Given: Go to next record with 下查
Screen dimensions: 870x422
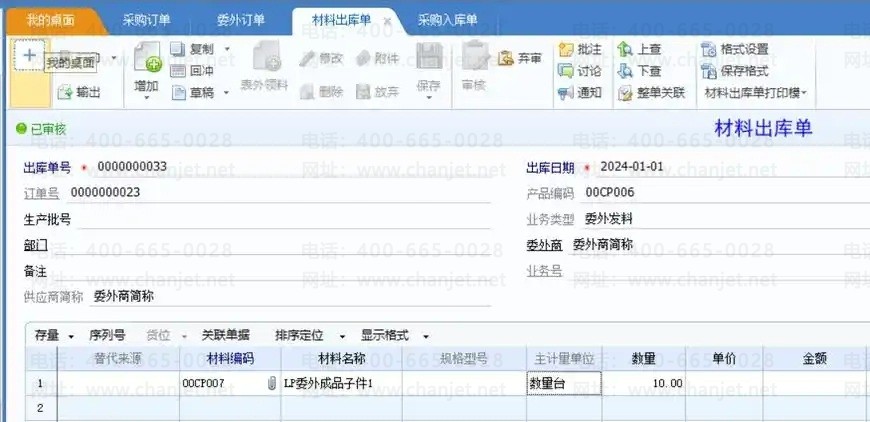Looking at the screenshot, I should (x=625, y=71).
